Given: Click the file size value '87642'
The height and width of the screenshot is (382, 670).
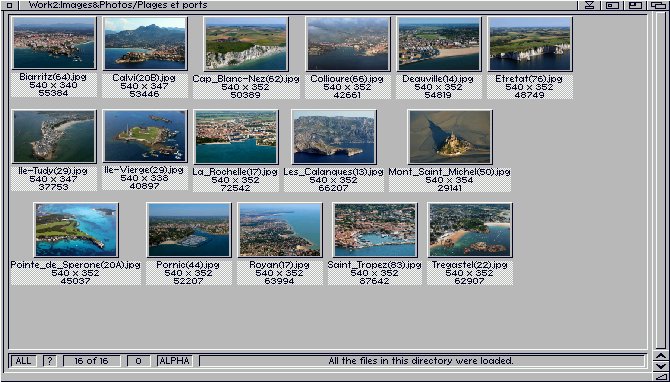Looking at the screenshot, I should pyautogui.click(x=374, y=281).
